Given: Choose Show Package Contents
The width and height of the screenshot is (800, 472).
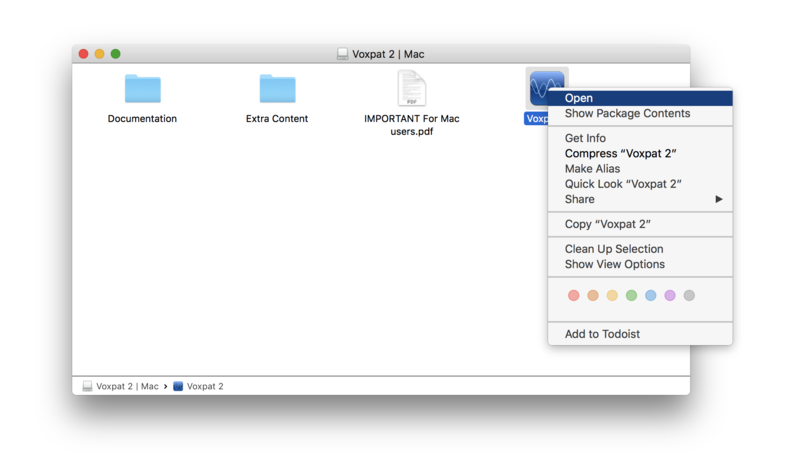Looking at the screenshot, I should tap(640, 113).
